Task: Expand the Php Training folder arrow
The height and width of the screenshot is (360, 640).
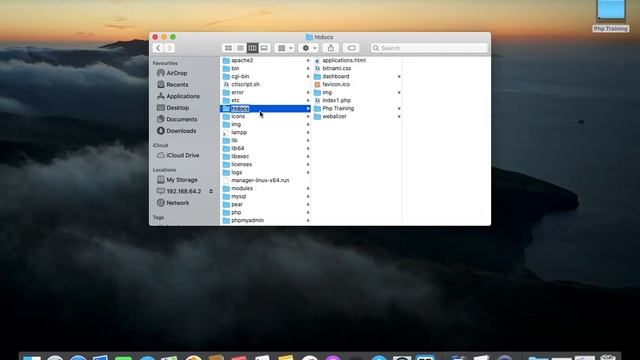Action: click(x=399, y=109)
